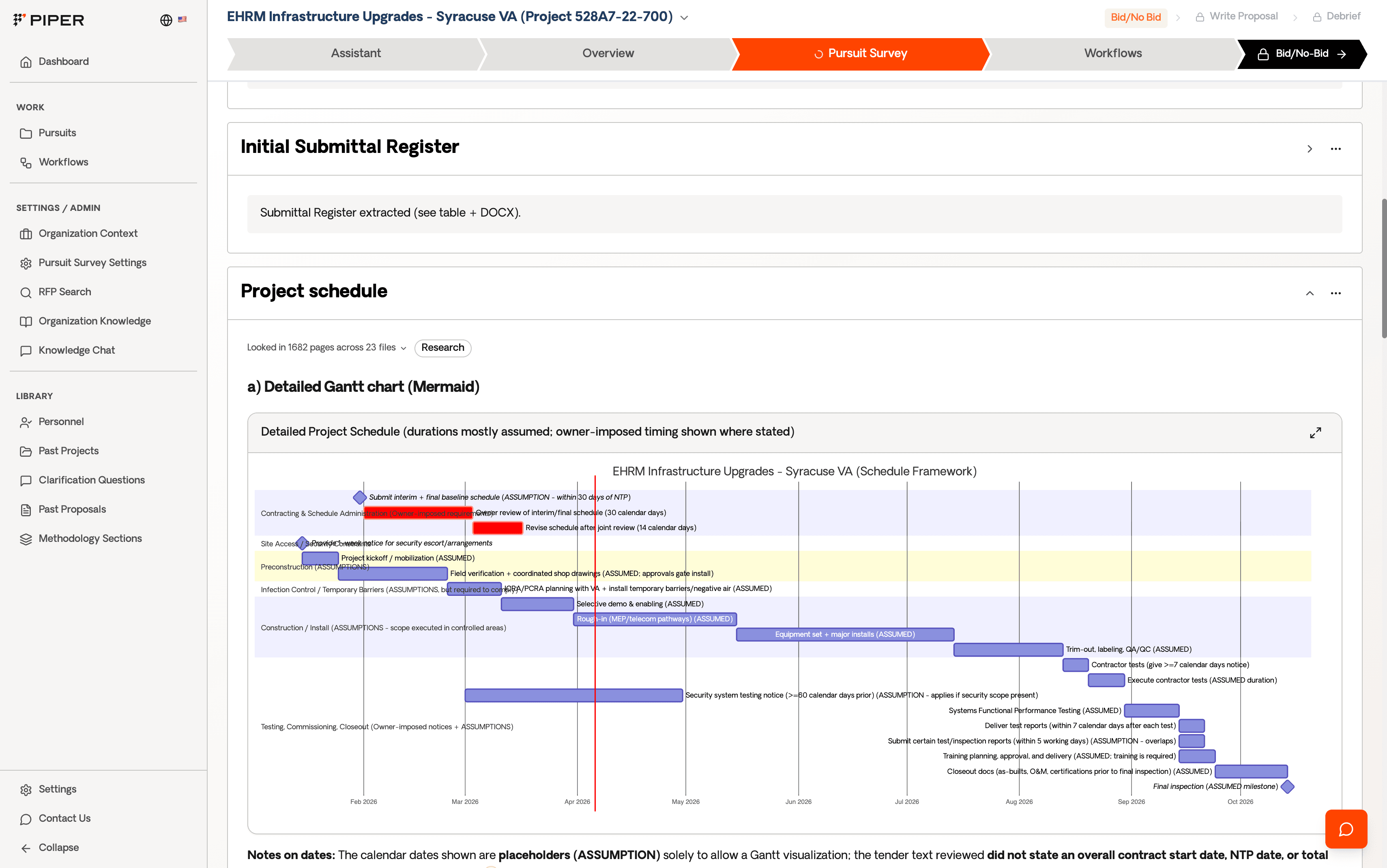Click the Past Projects folder icon
This screenshot has width=1387, height=868.
[x=26, y=451]
